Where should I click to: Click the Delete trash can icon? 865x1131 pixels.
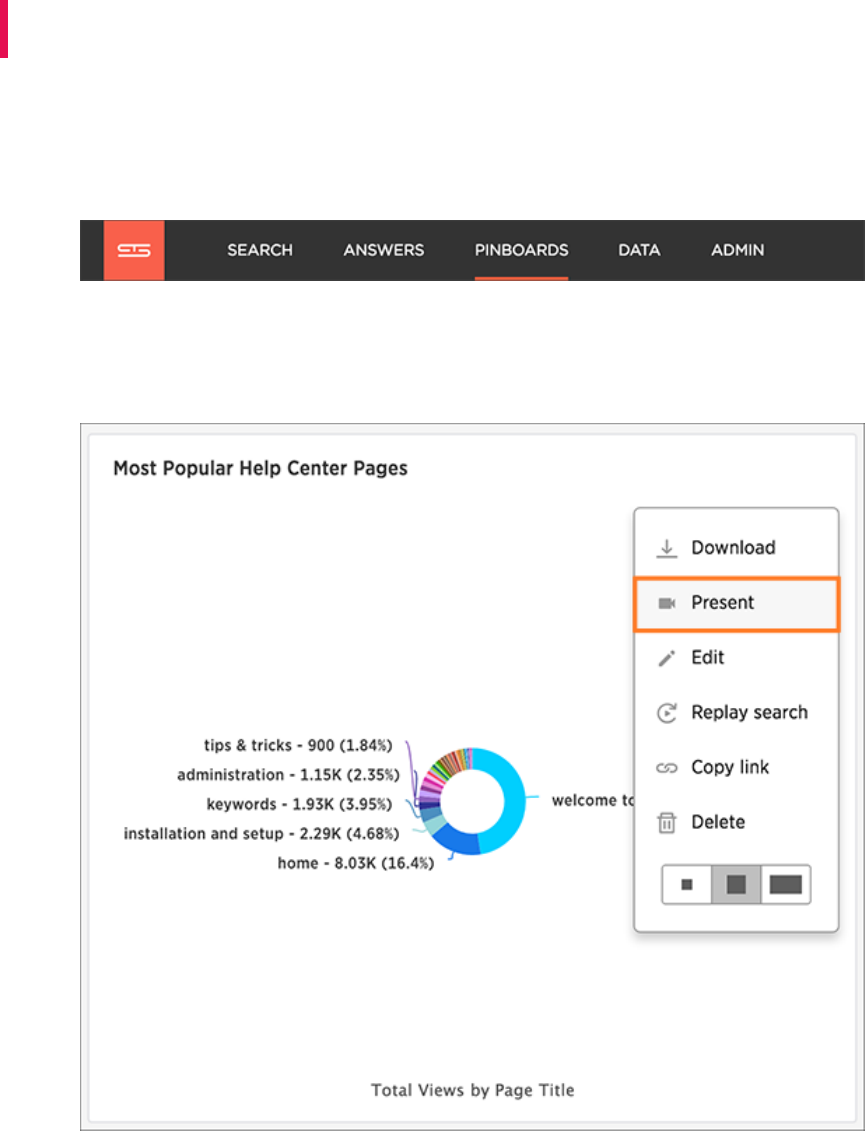(667, 822)
